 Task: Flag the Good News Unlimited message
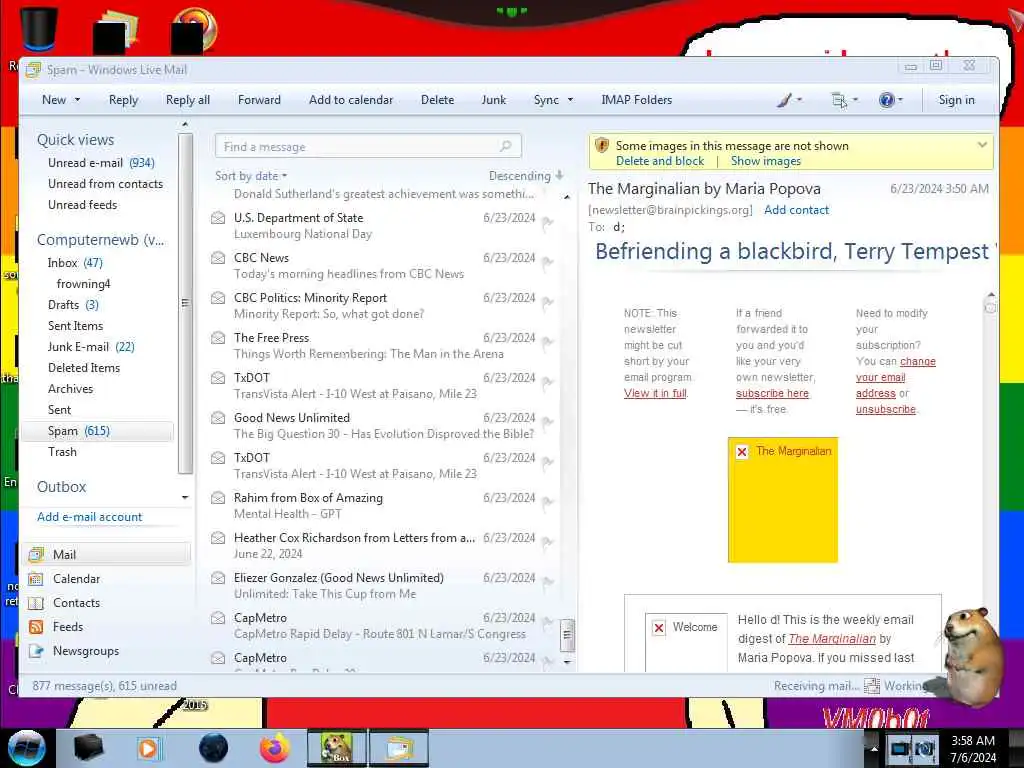pyautogui.click(x=548, y=423)
